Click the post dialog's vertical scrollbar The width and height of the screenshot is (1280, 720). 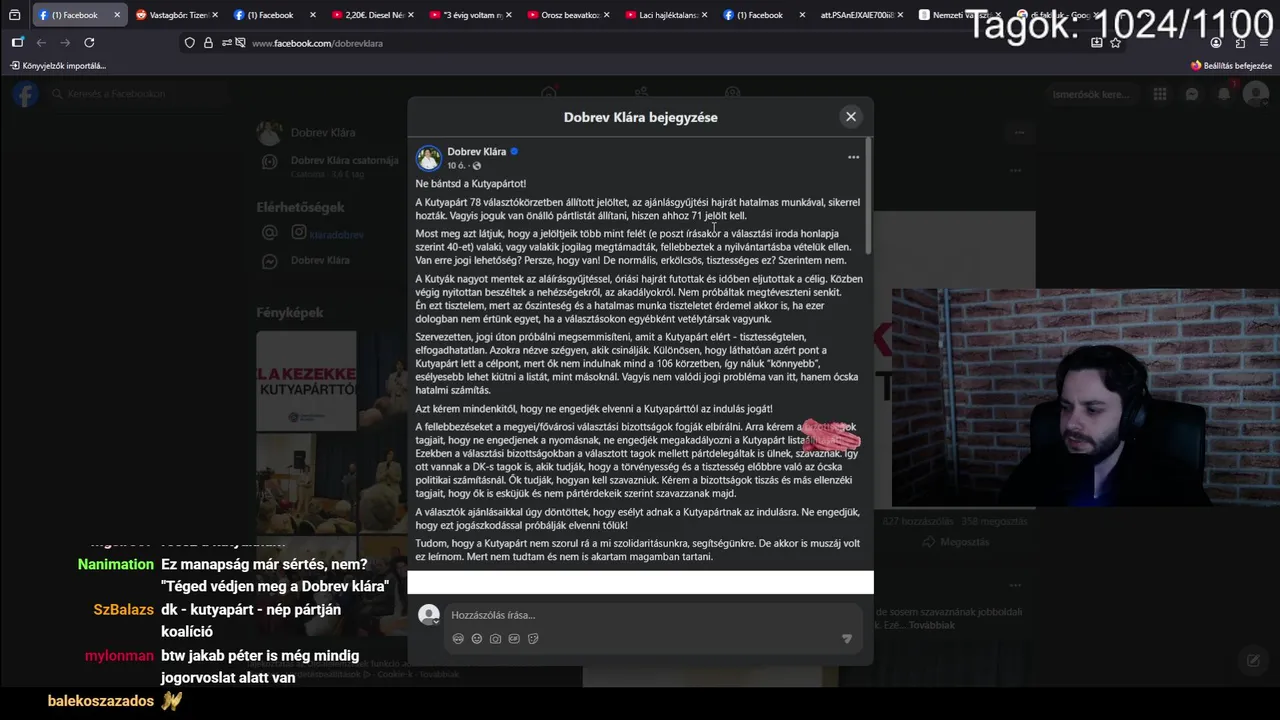[x=869, y=195]
